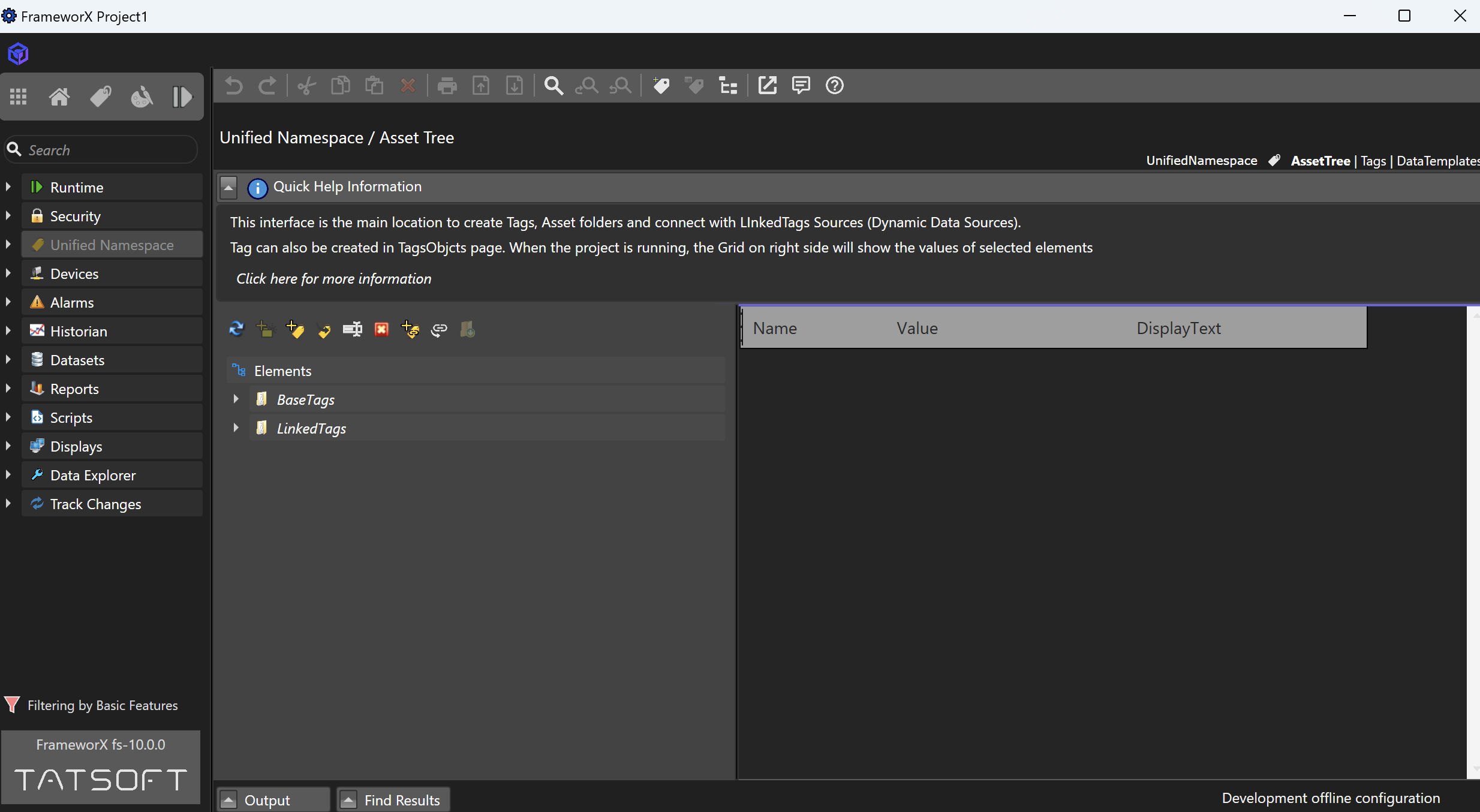Viewport: 1480px width, 812px height.
Task: Click the magnifier with forward arrow icon
Action: coord(587,86)
